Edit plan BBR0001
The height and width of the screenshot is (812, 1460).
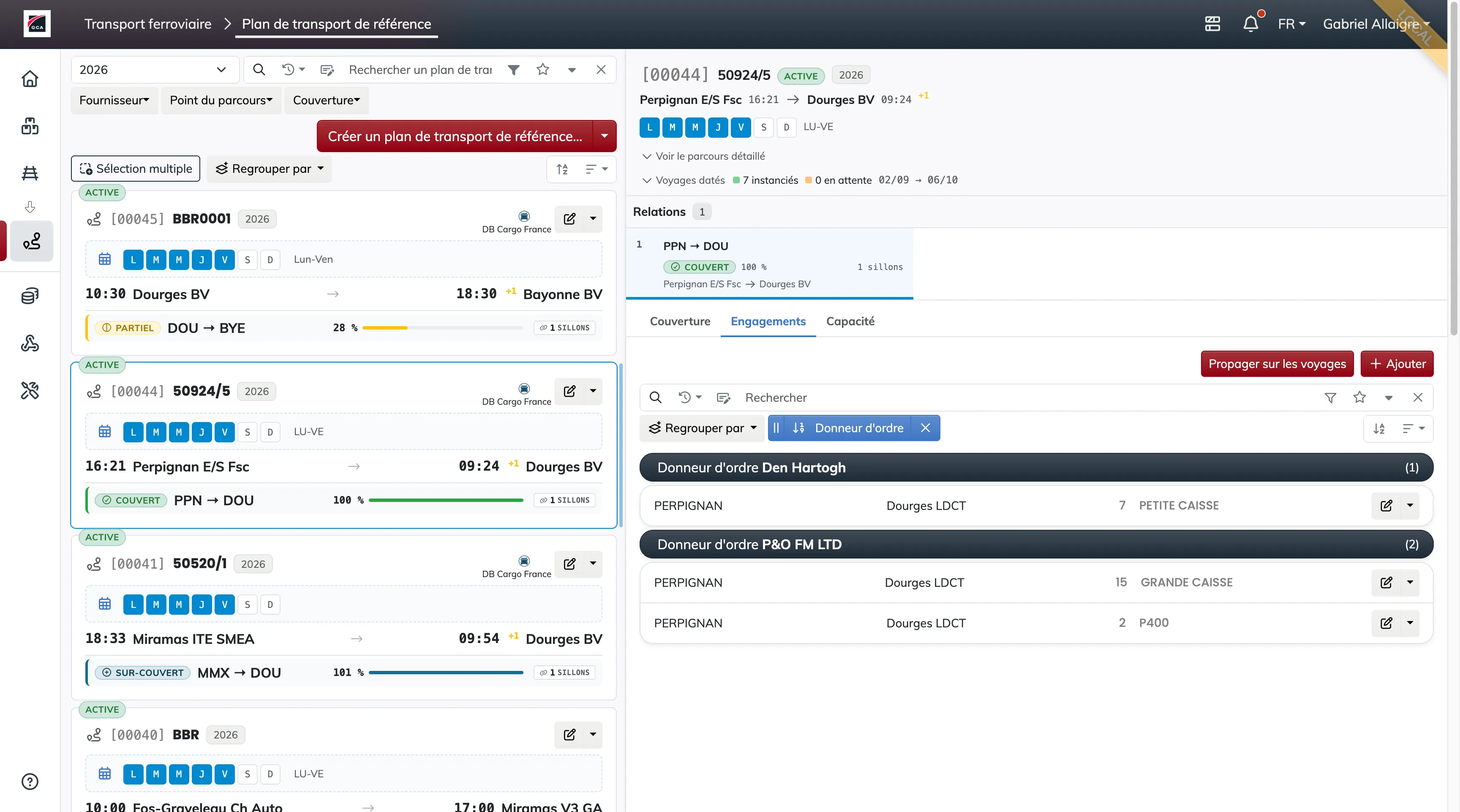pos(569,219)
